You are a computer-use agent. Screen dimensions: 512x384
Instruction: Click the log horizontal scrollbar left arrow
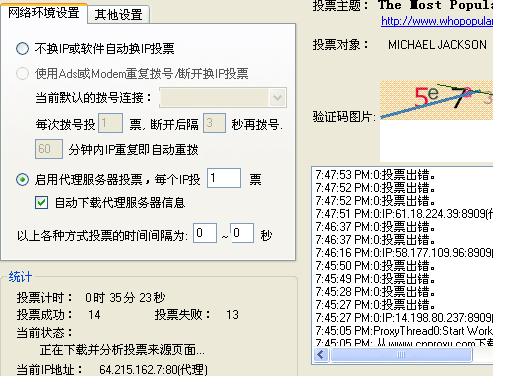321,355
